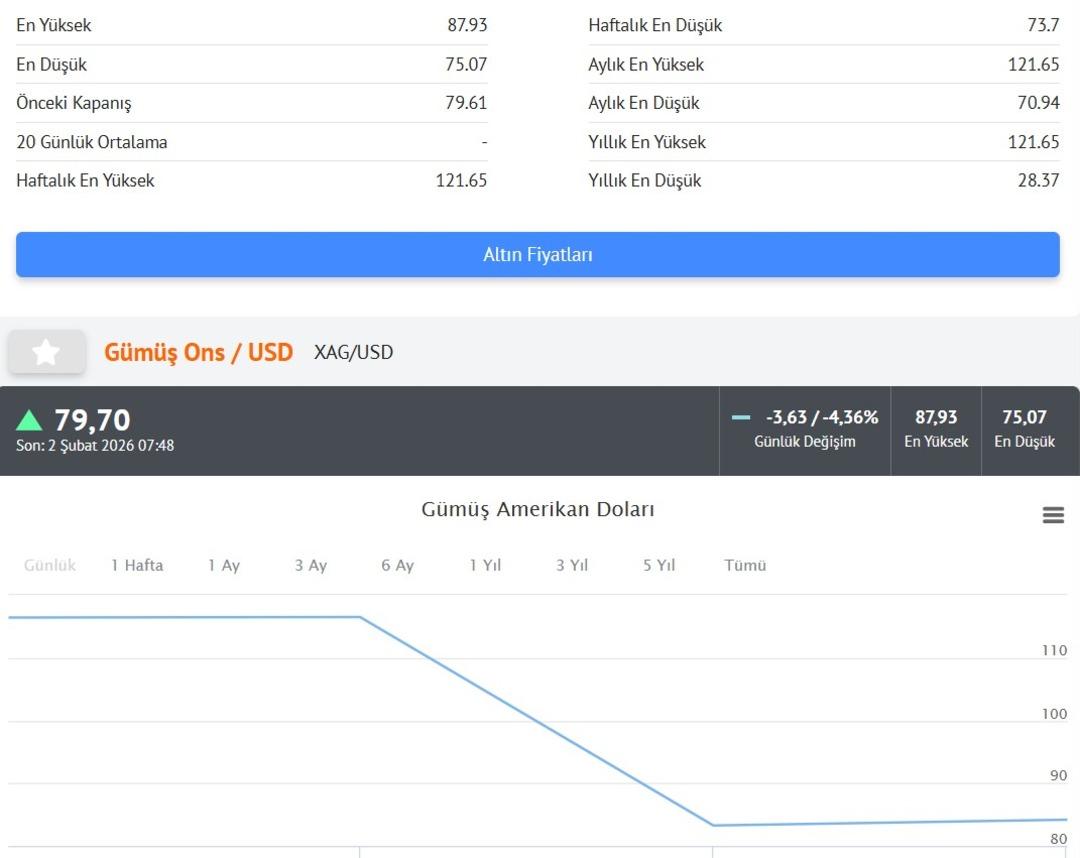Switch chart to 1 Hafta range
Screen dimensions: 1080x858
tap(137, 565)
